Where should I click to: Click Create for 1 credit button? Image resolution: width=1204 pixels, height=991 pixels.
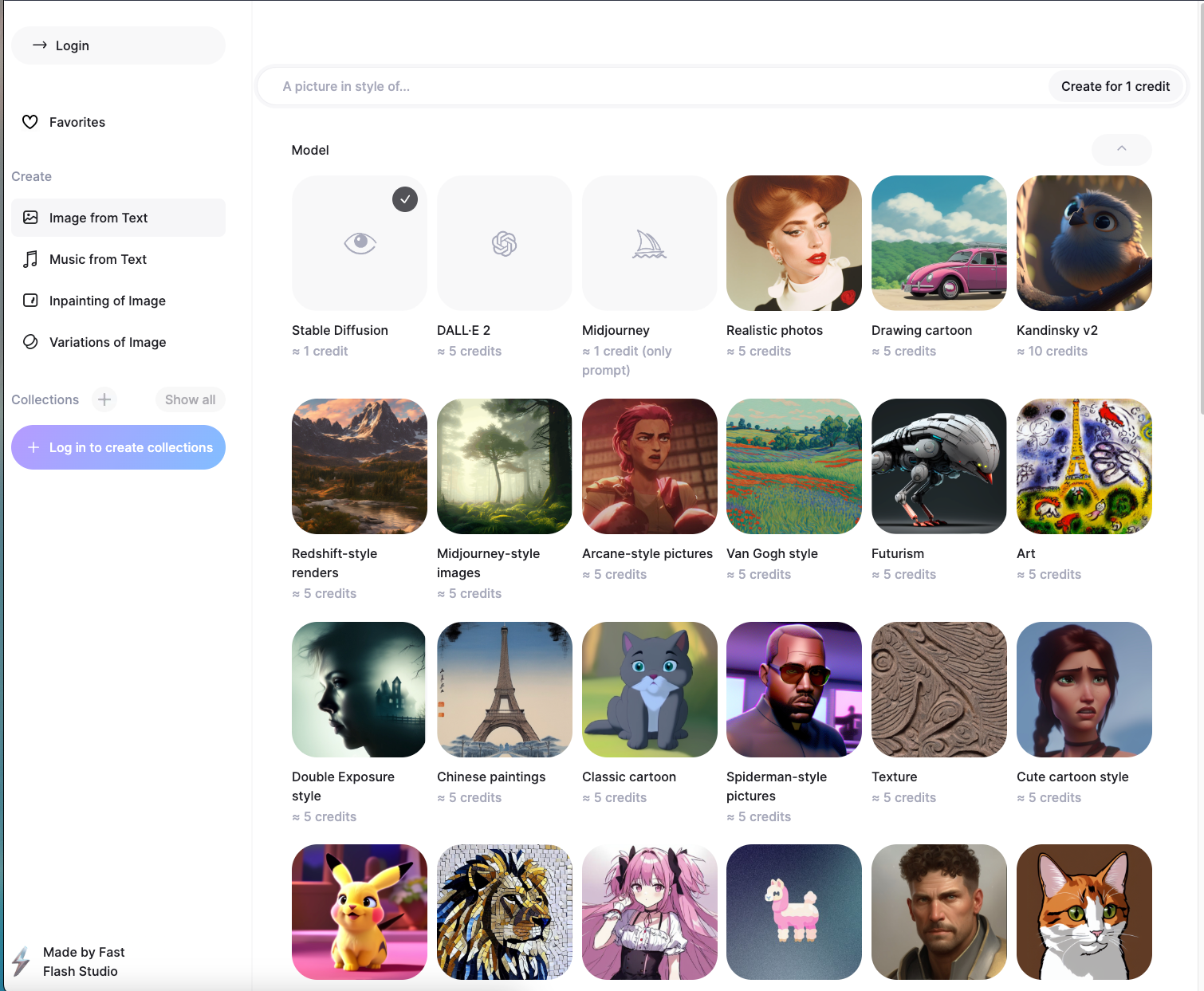[x=1115, y=86]
